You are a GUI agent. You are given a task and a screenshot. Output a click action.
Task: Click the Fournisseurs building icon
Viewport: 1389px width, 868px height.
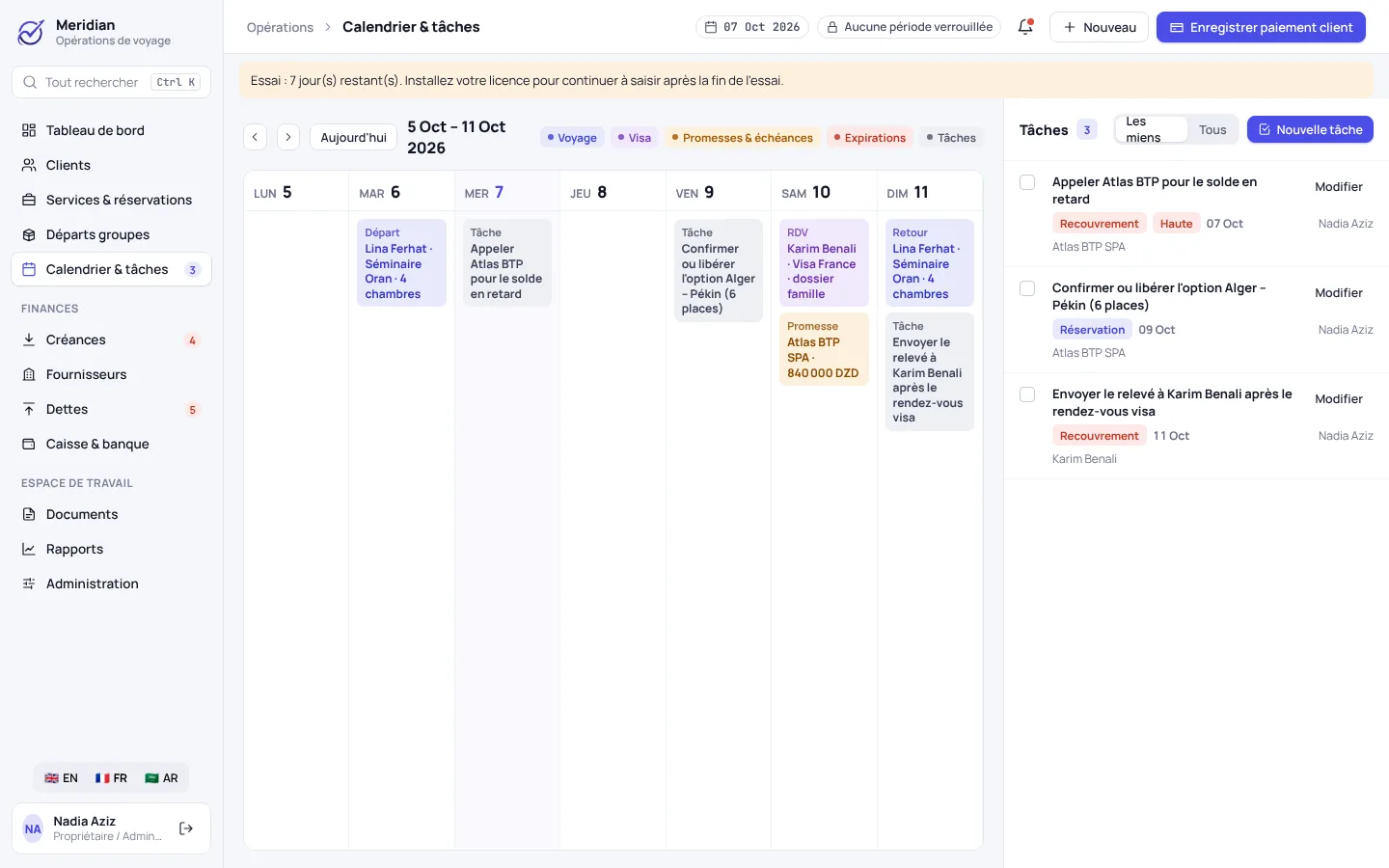(29, 374)
